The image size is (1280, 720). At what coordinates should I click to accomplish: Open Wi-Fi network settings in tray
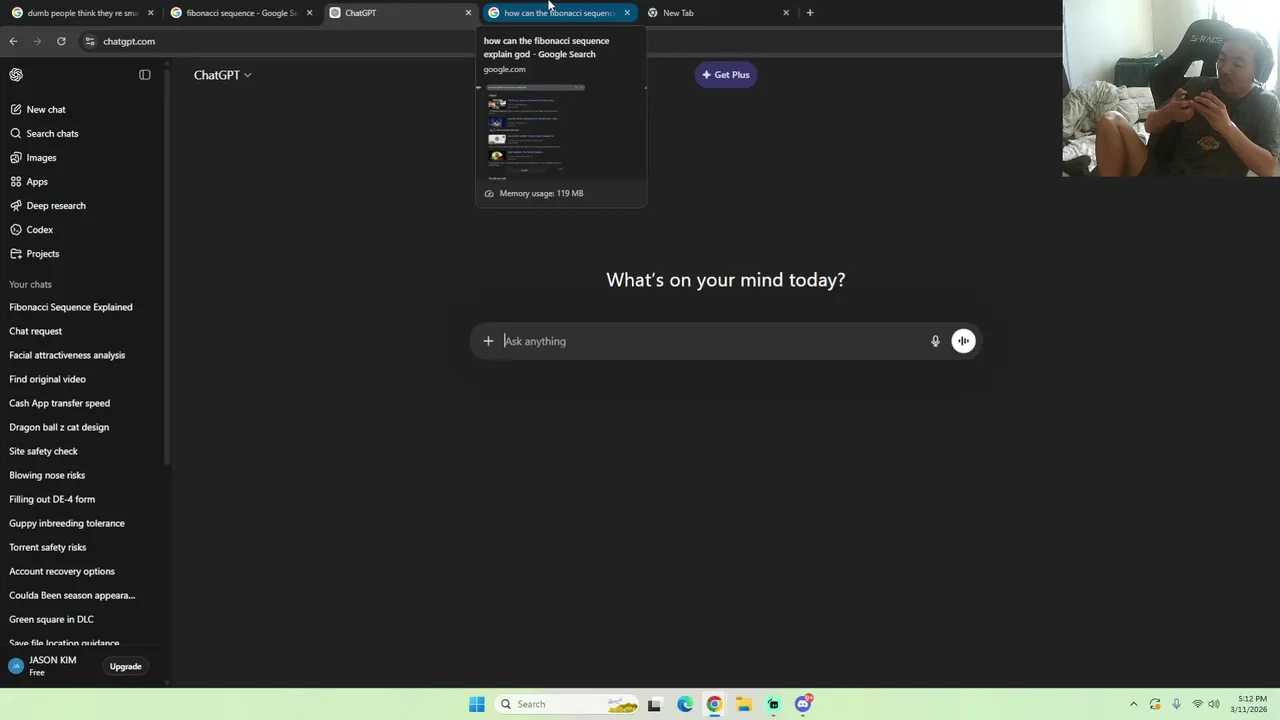pyautogui.click(x=1197, y=704)
